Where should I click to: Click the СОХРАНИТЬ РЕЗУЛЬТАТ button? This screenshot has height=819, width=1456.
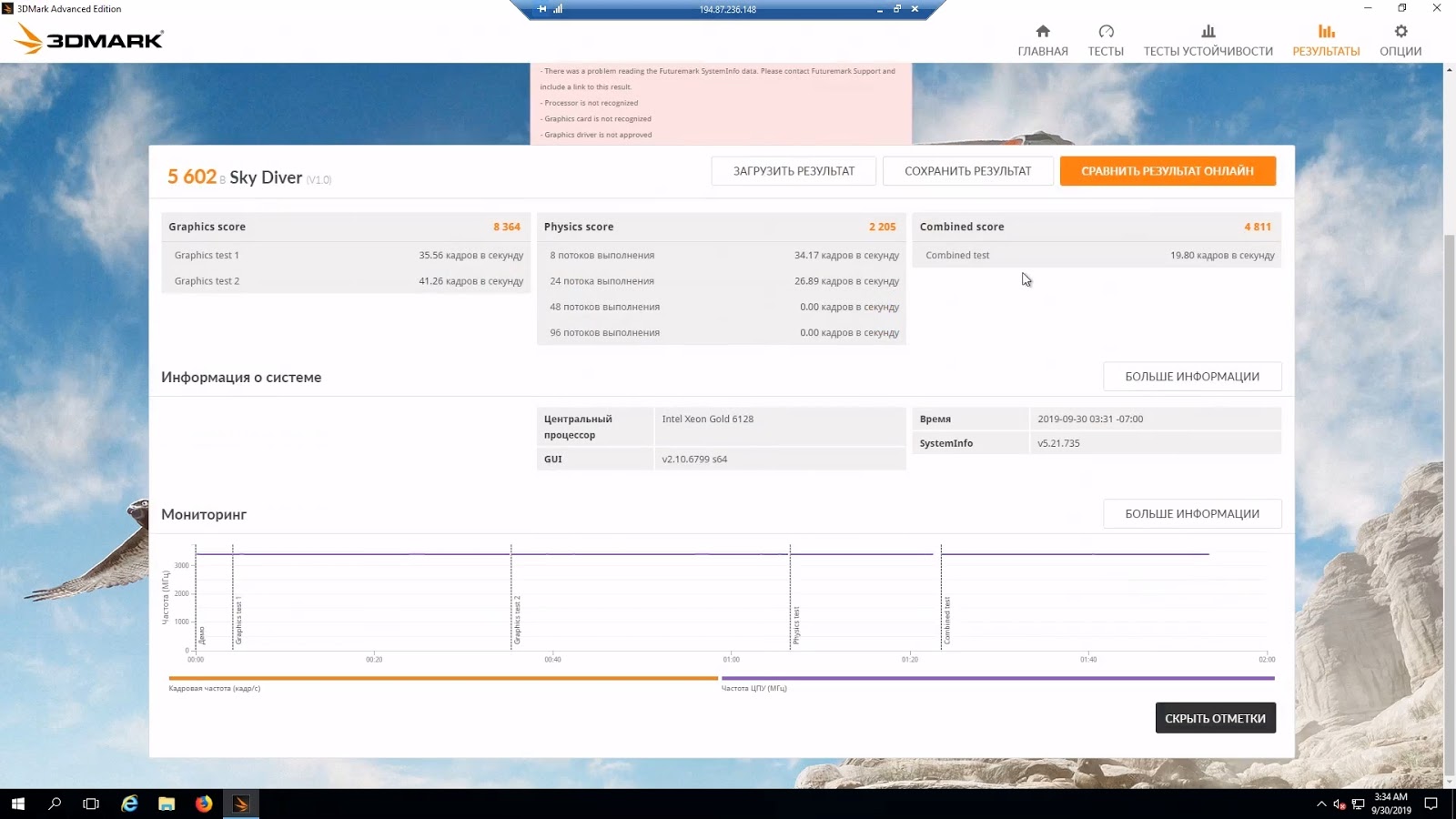click(x=968, y=171)
